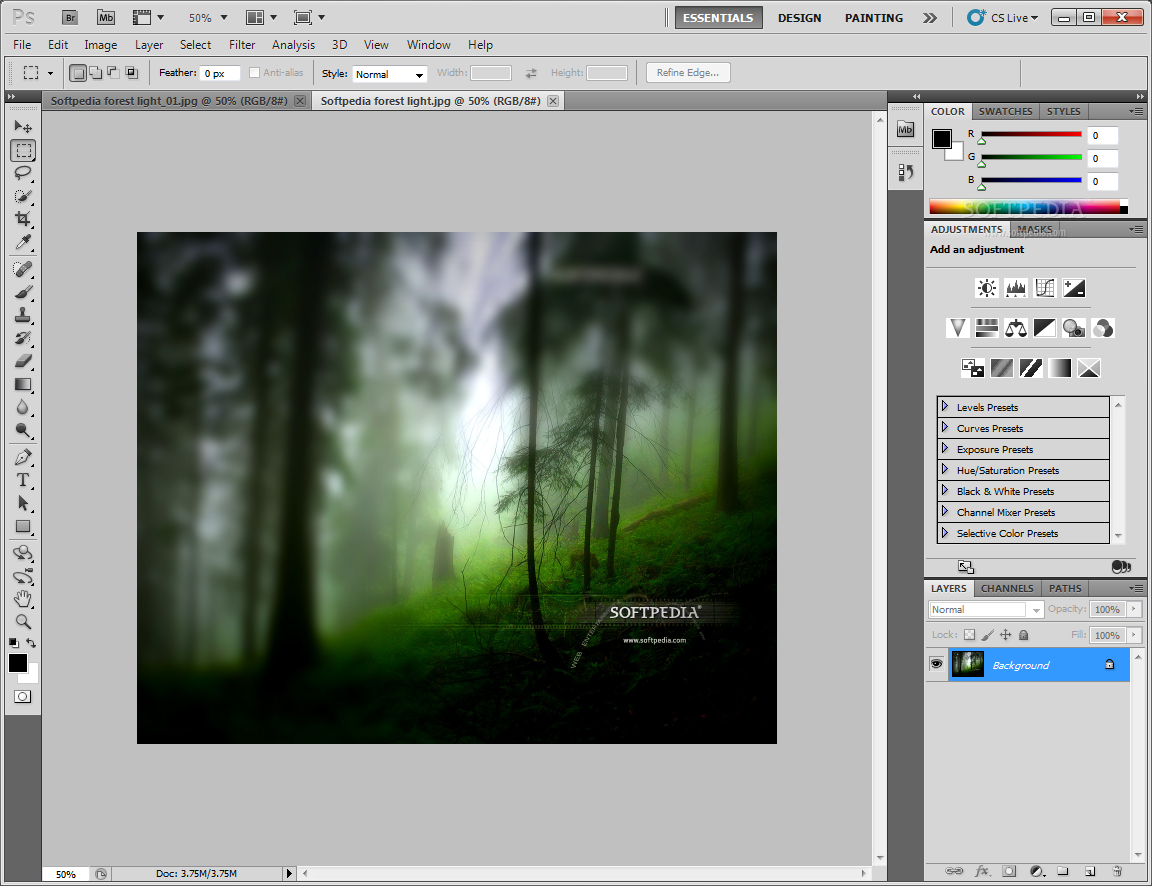1152x886 pixels.
Task: Launch Adobe Bridge from the top bar
Action: pyautogui.click(x=70, y=18)
